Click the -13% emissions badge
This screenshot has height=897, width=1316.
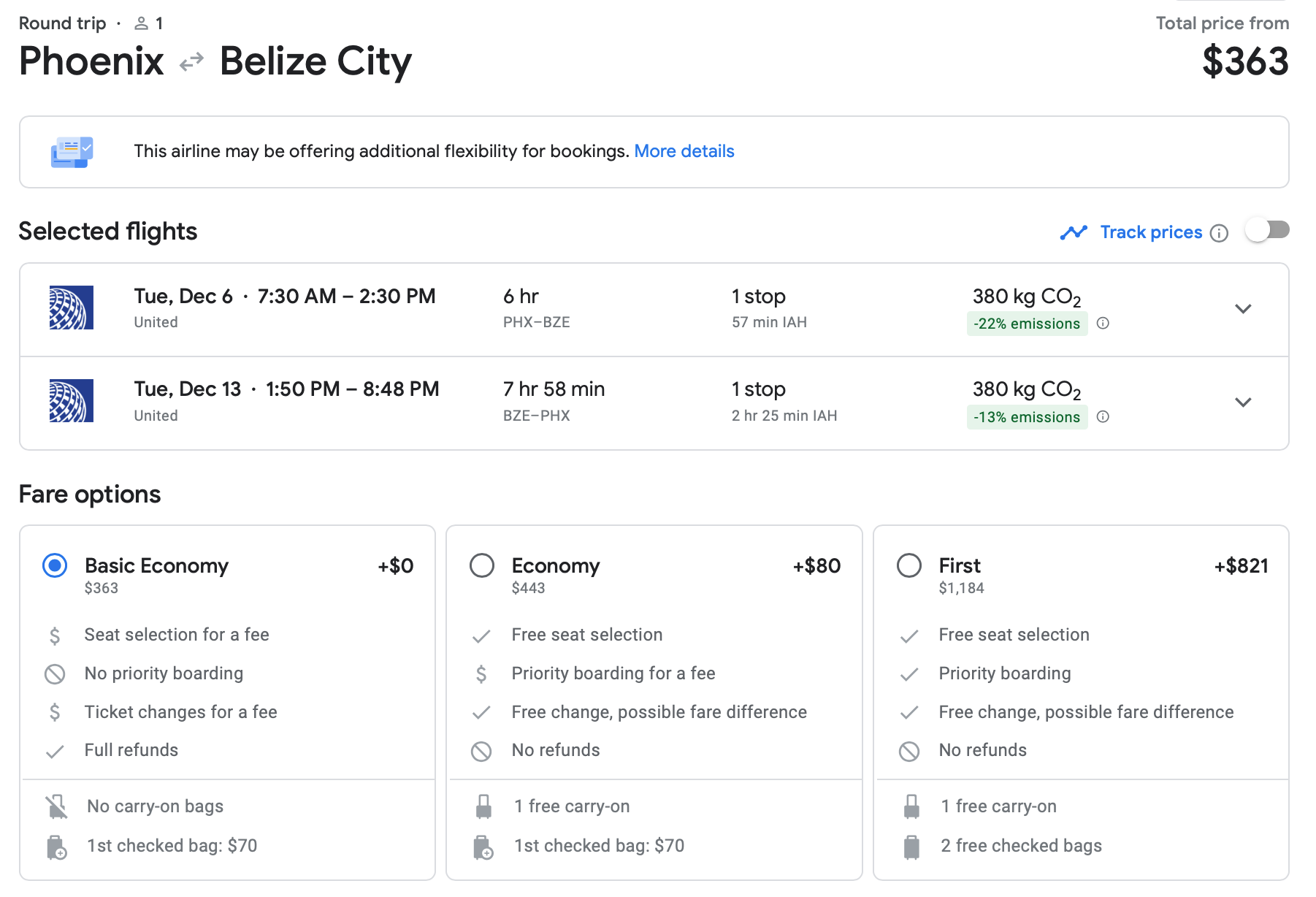click(1026, 417)
